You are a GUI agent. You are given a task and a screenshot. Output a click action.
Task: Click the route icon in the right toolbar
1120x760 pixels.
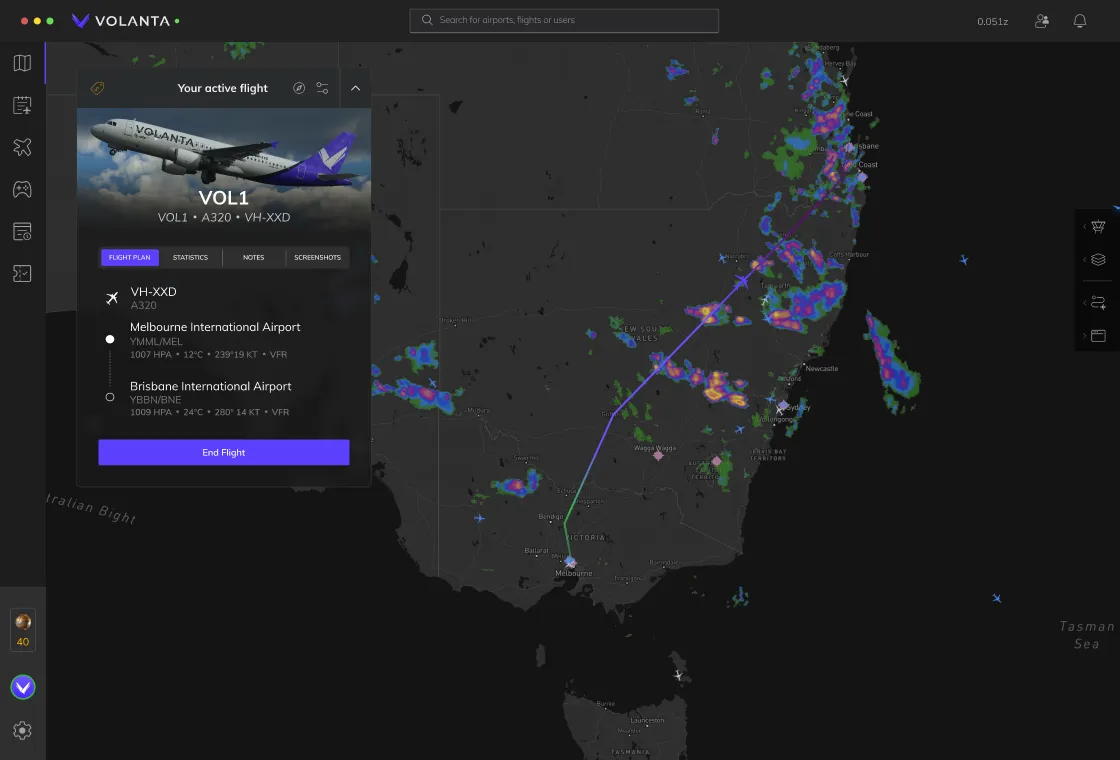pyautogui.click(x=1097, y=302)
